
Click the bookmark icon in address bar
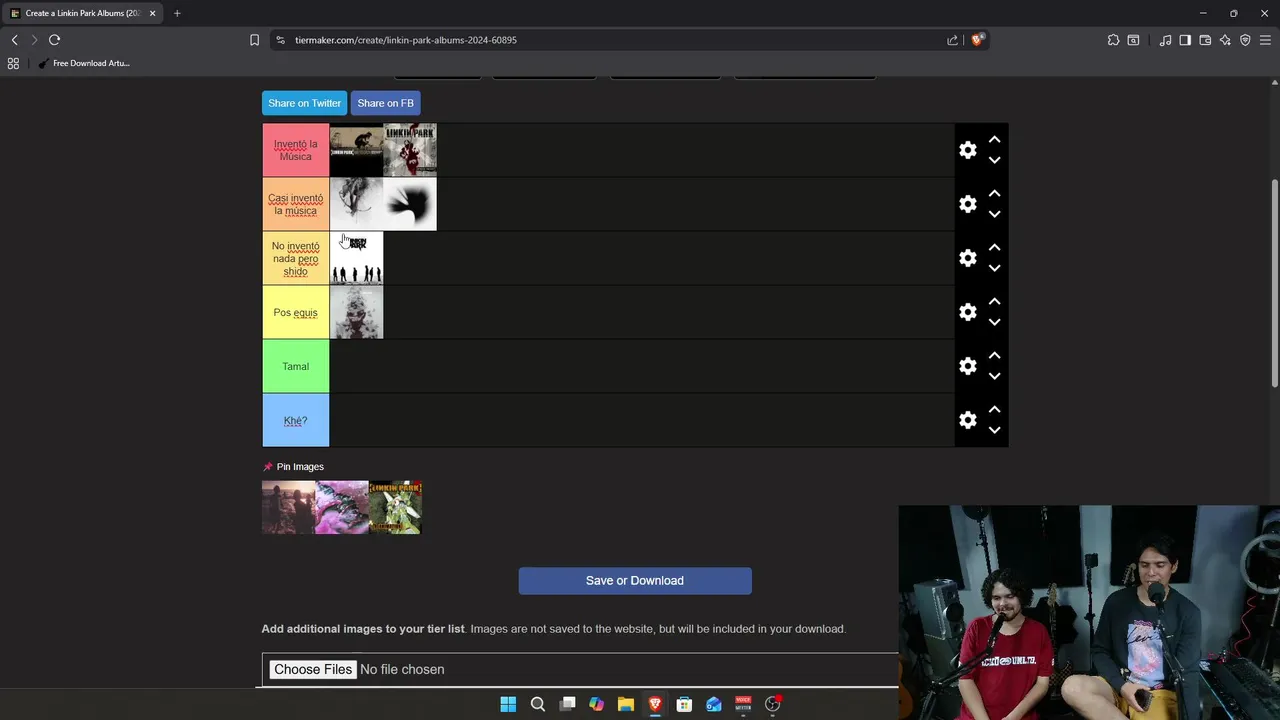(x=254, y=40)
